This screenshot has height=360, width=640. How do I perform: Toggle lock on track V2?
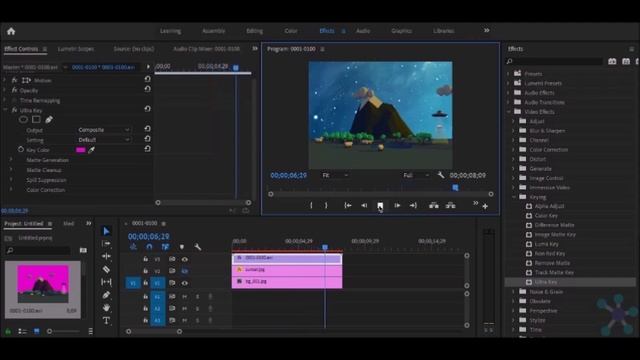pyautogui.click(x=145, y=271)
